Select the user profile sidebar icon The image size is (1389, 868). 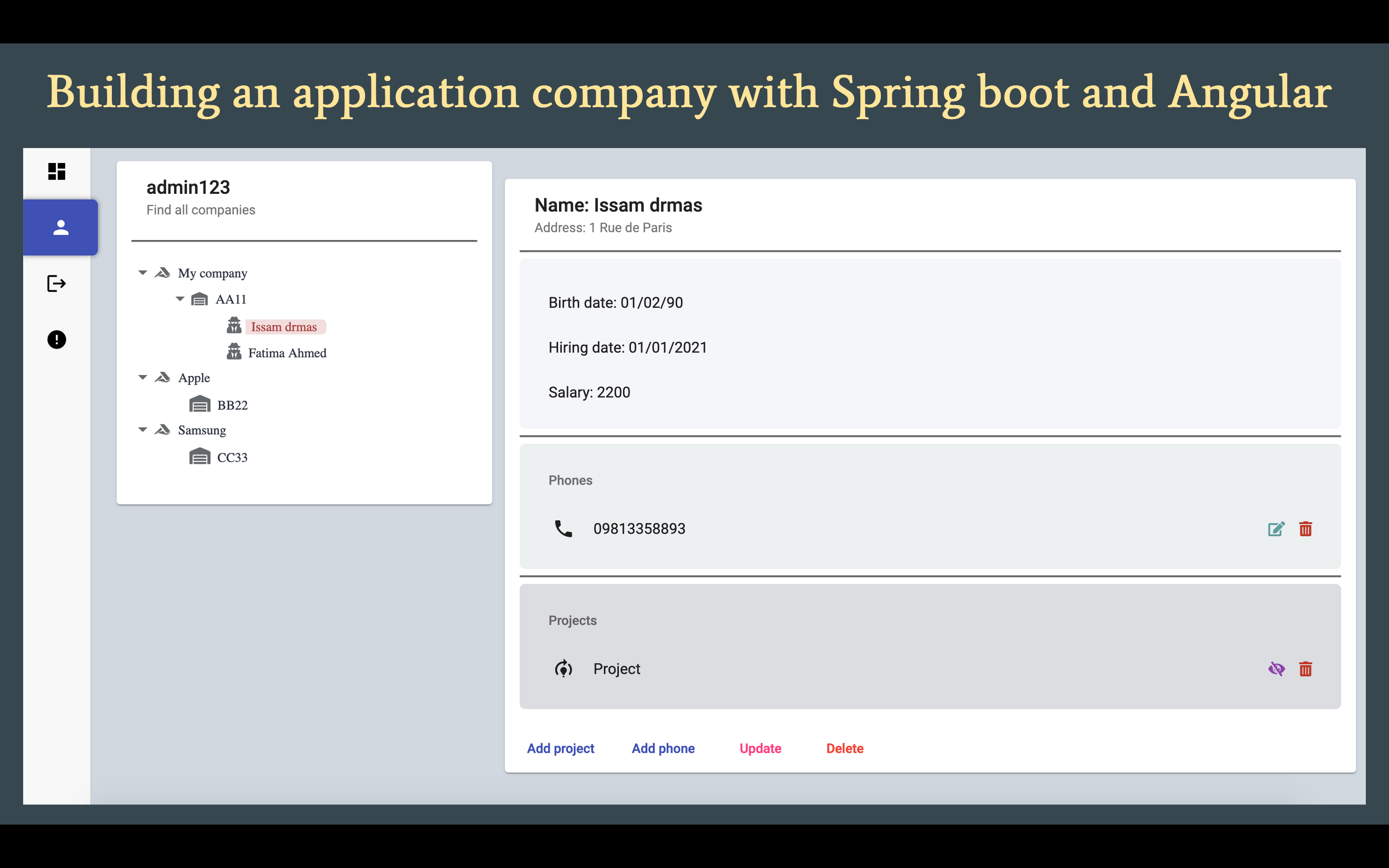[60, 227]
